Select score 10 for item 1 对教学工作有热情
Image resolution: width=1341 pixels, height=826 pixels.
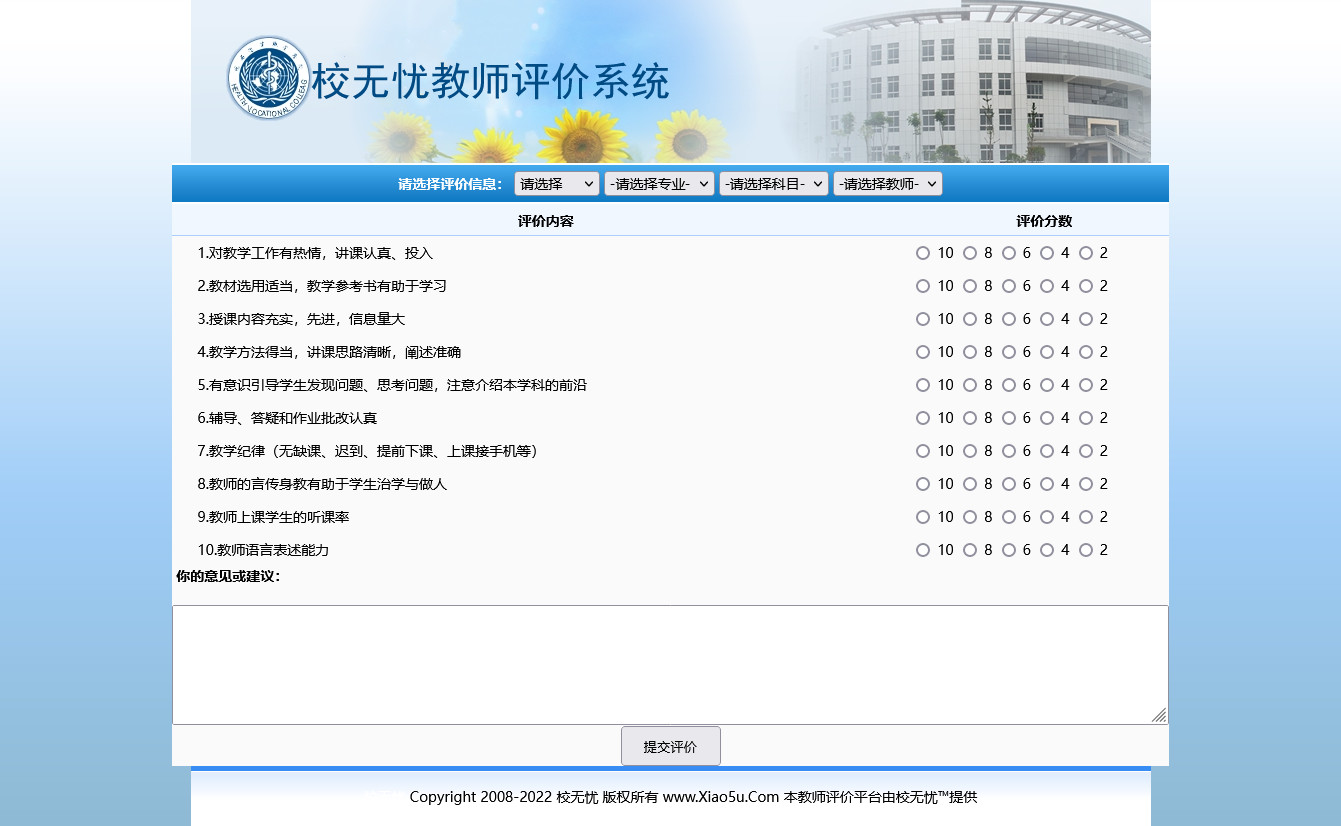click(x=923, y=253)
